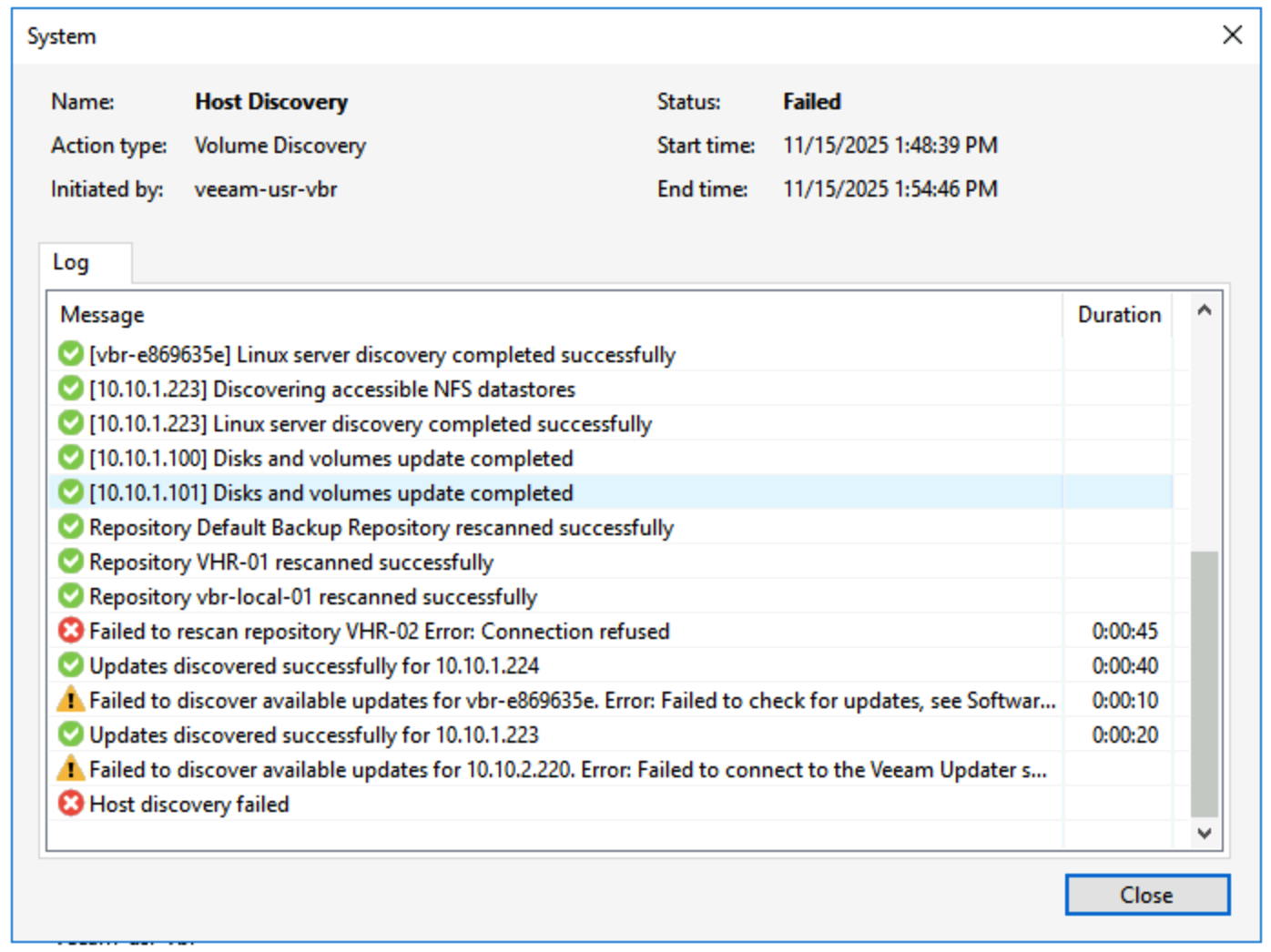The height and width of the screenshot is (952, 1271).
Task: Click success icon for 10.10.1.100 disks update
Action: click(71, 458)
